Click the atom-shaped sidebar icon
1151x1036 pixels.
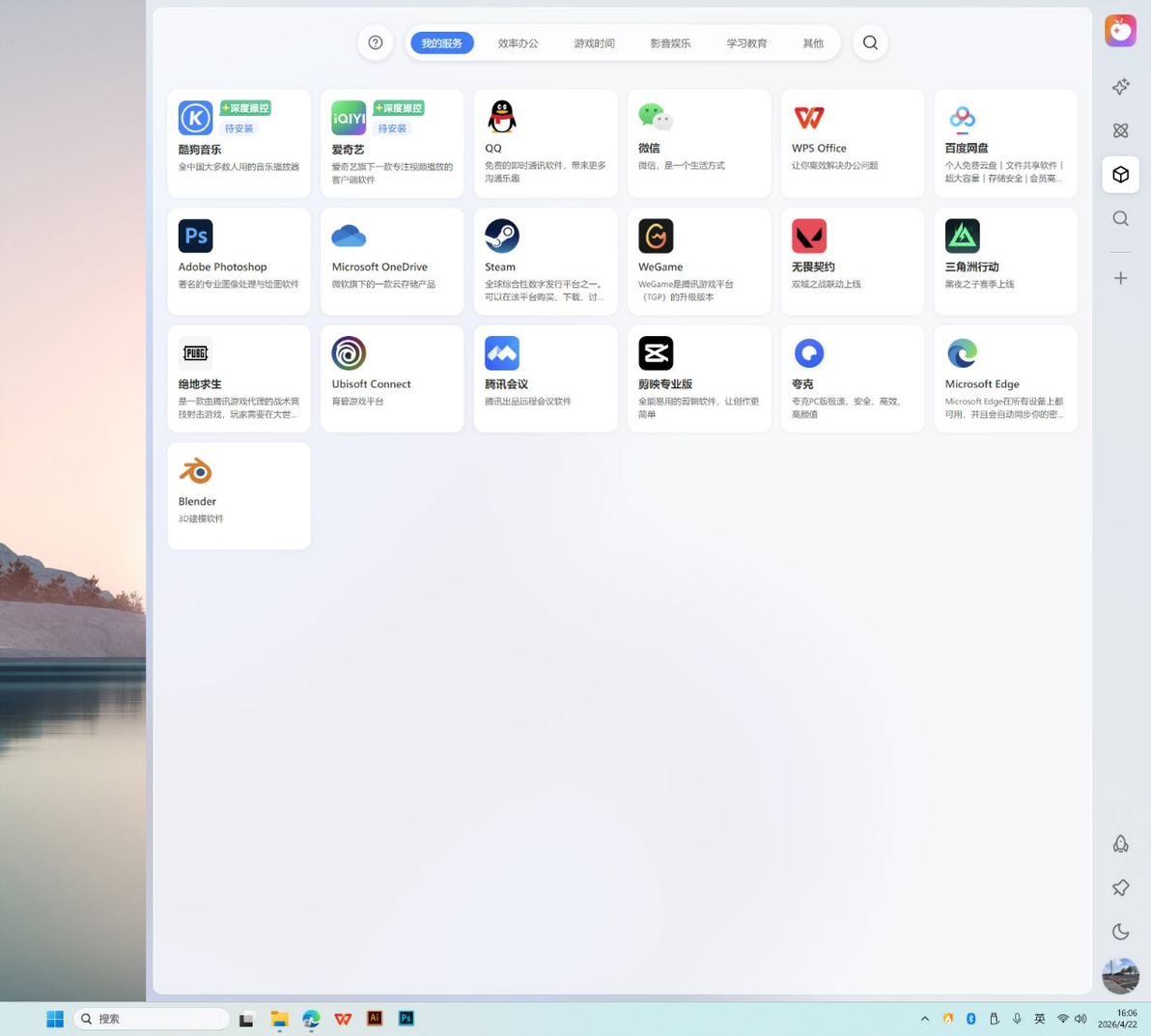pyautogui.click(x=1120, y=130)
